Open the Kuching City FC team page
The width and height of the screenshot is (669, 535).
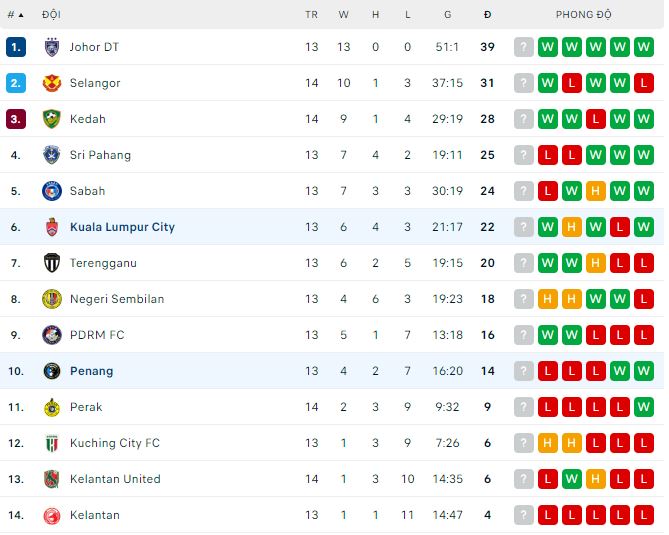click(x=114, y=443)
